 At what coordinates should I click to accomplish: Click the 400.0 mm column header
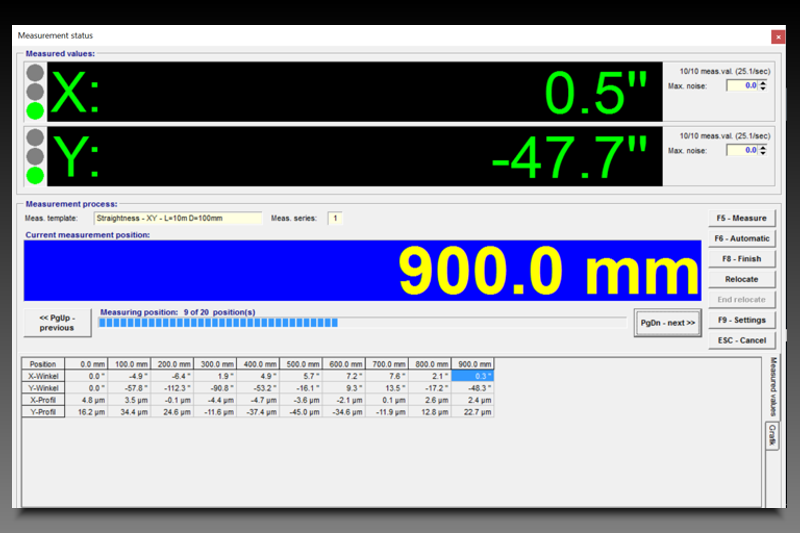(x=258, y=364)
